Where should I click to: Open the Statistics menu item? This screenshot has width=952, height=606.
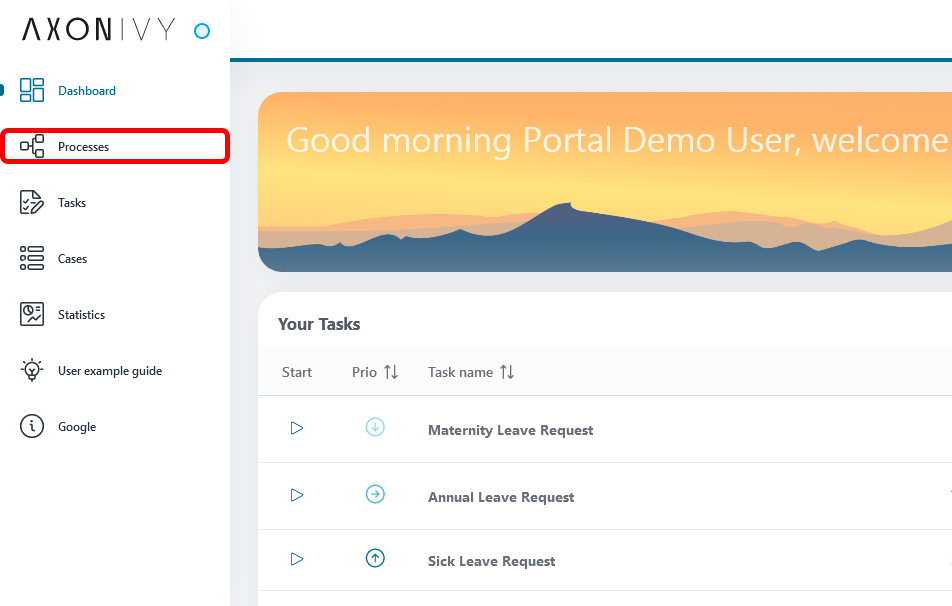[115, 315]
